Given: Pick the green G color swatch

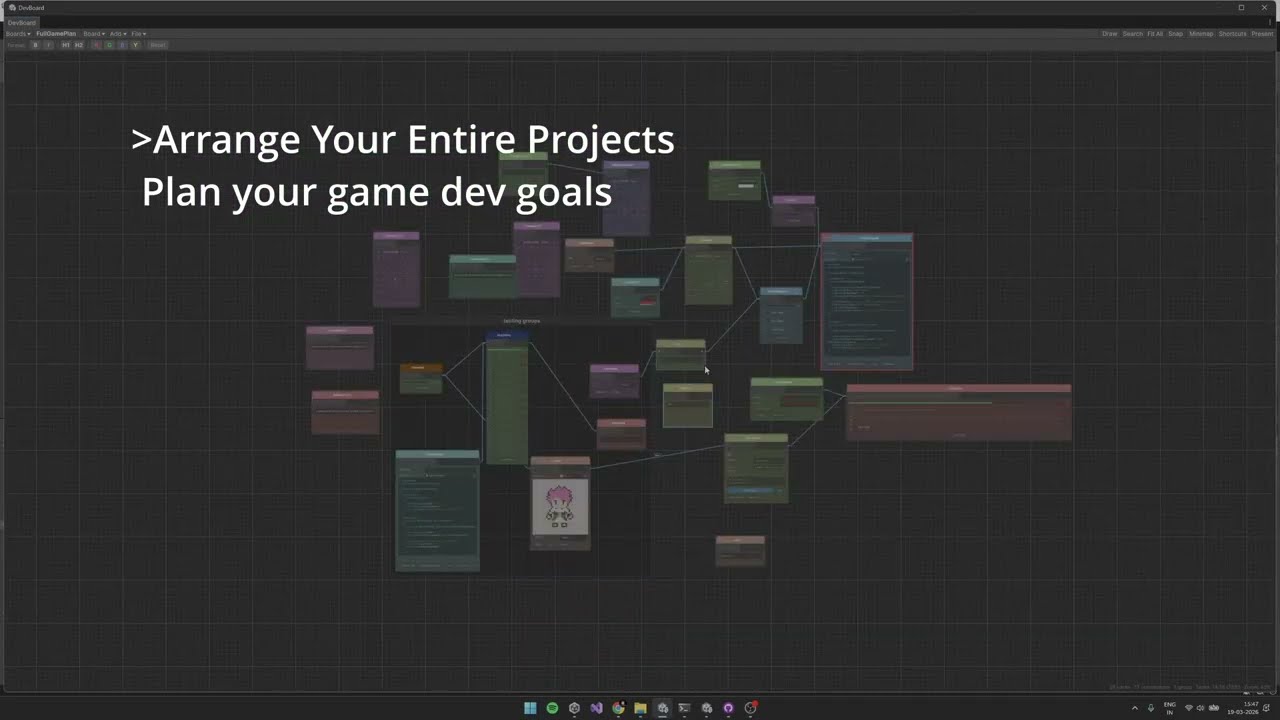Looking at the screenshot, I should (x=109, y=45).
